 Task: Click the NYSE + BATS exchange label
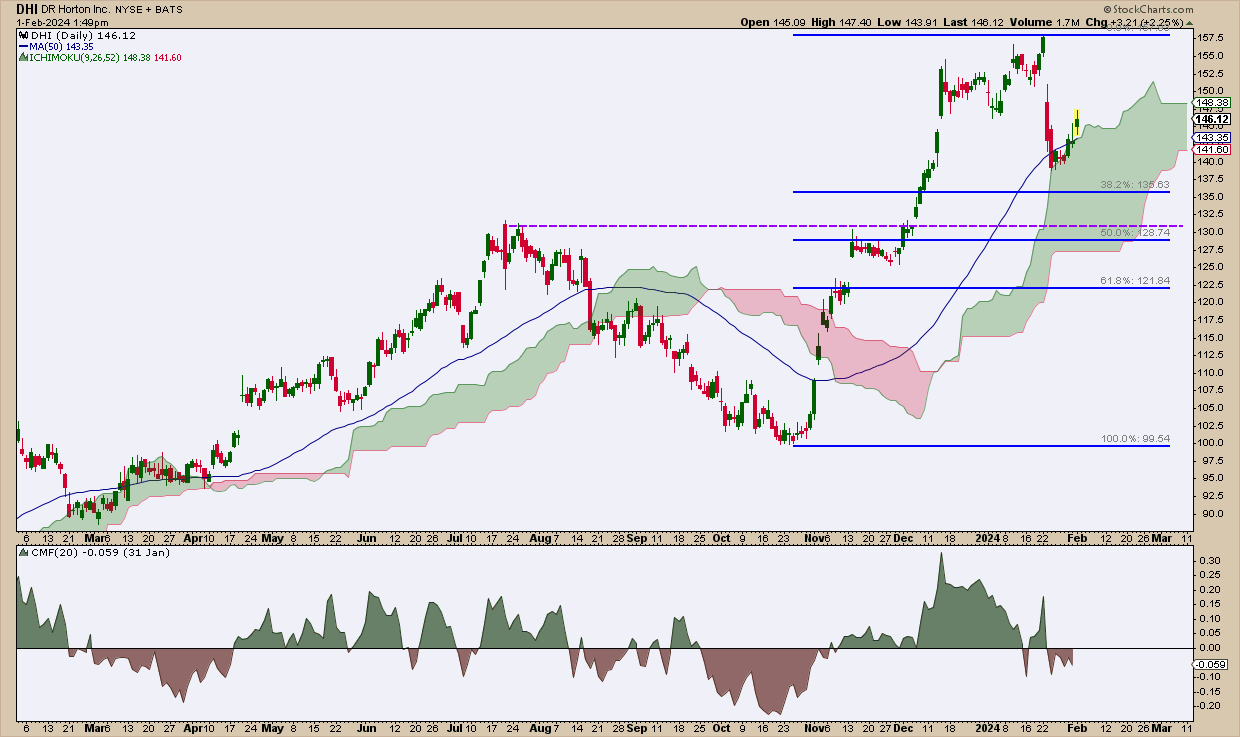[148, 8]
